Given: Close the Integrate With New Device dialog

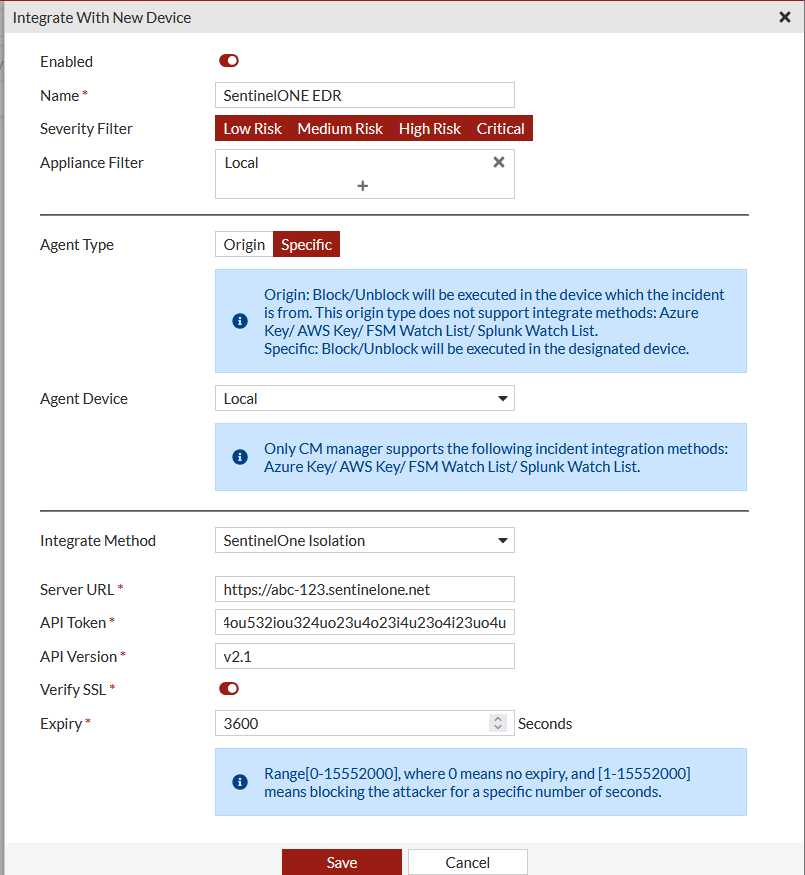Looking at the screenshot, I should coord(785,17).
